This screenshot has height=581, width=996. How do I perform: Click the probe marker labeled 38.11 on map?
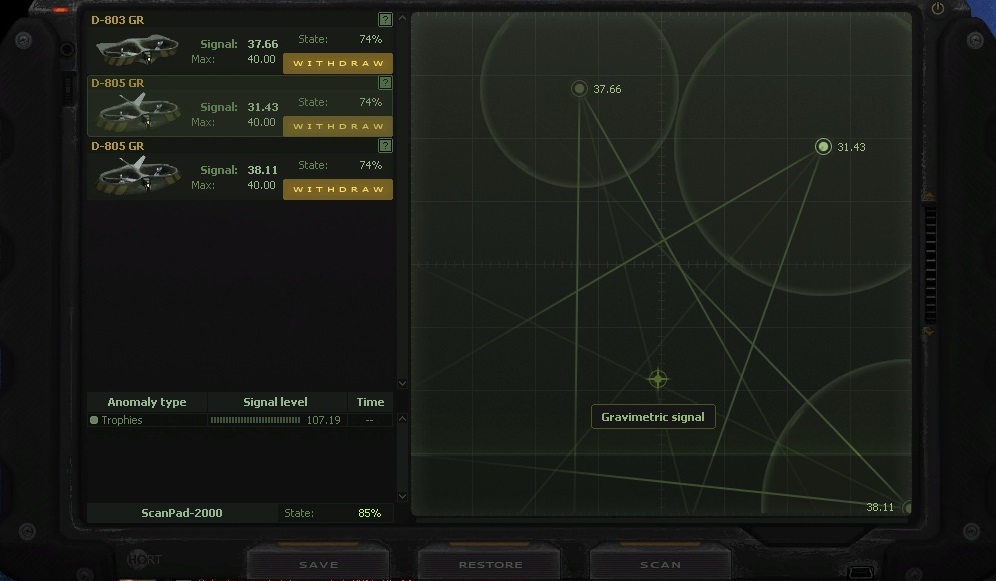pos(907,507)
